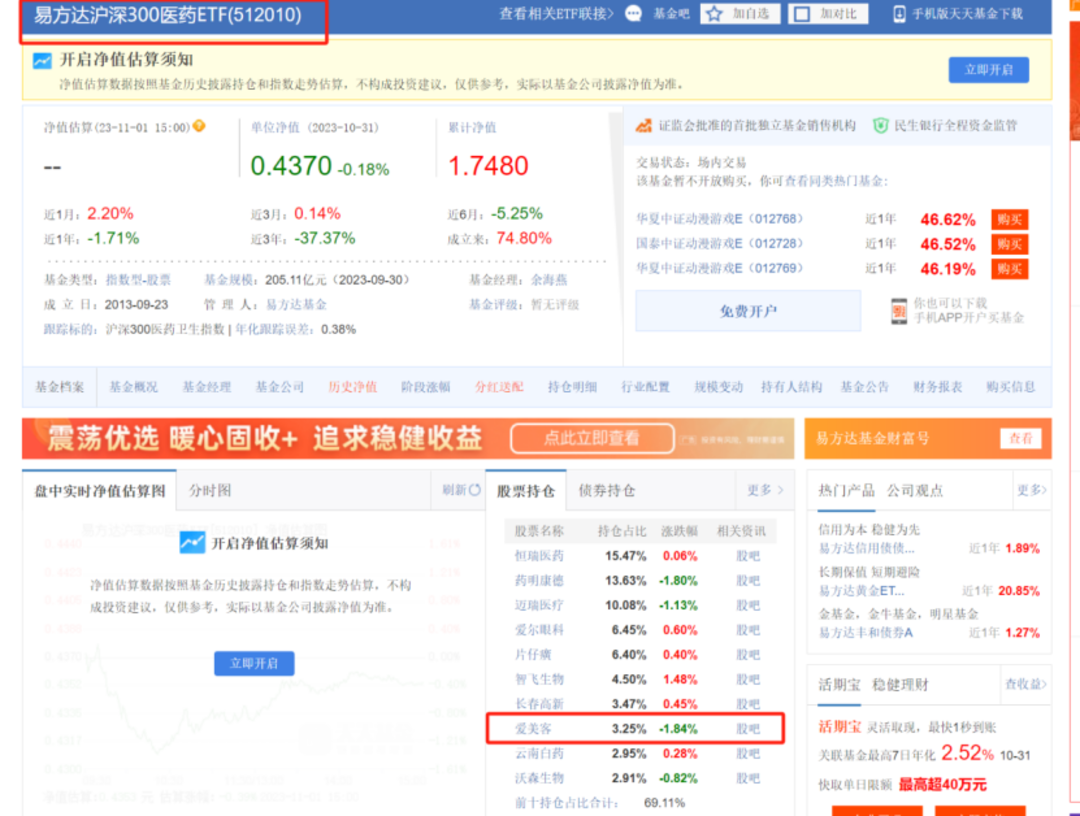1080x816 pixels.
Task: Click the 民生银行 shield icon
Action: (x=880, y=125)
